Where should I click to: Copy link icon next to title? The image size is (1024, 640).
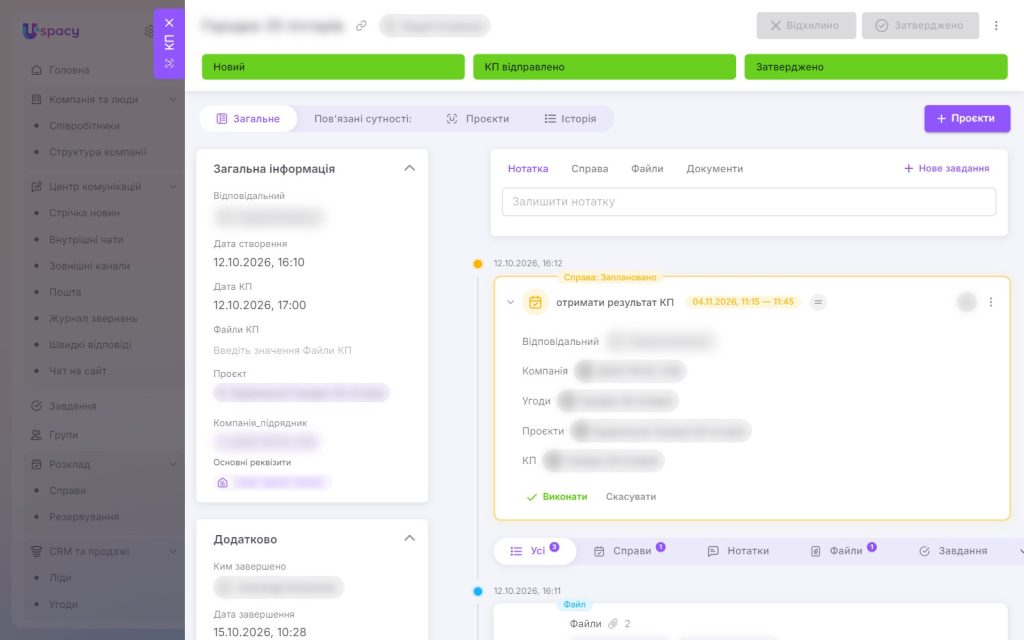coord(361,26)
